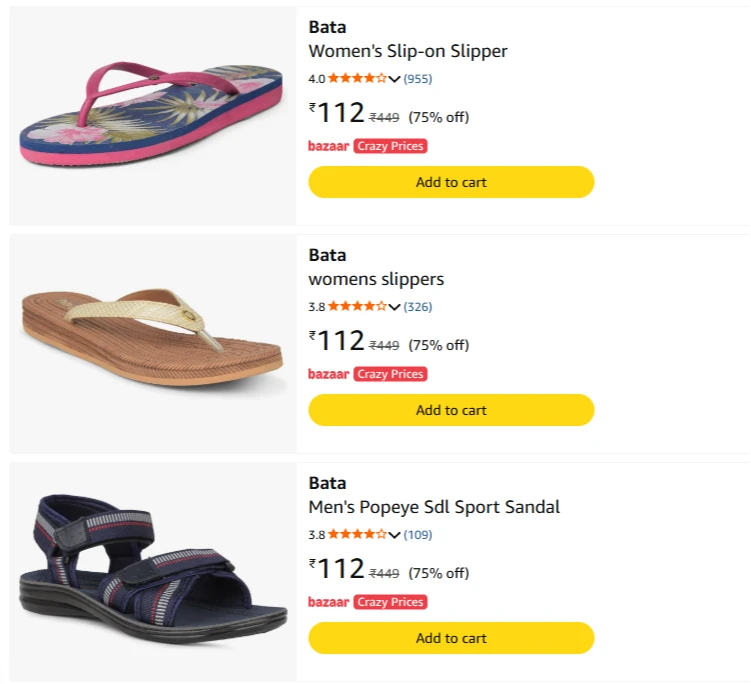Add womens slippers to cart
Image resolution: width=751 pixels, height=684 pixels.
(451, 410)
